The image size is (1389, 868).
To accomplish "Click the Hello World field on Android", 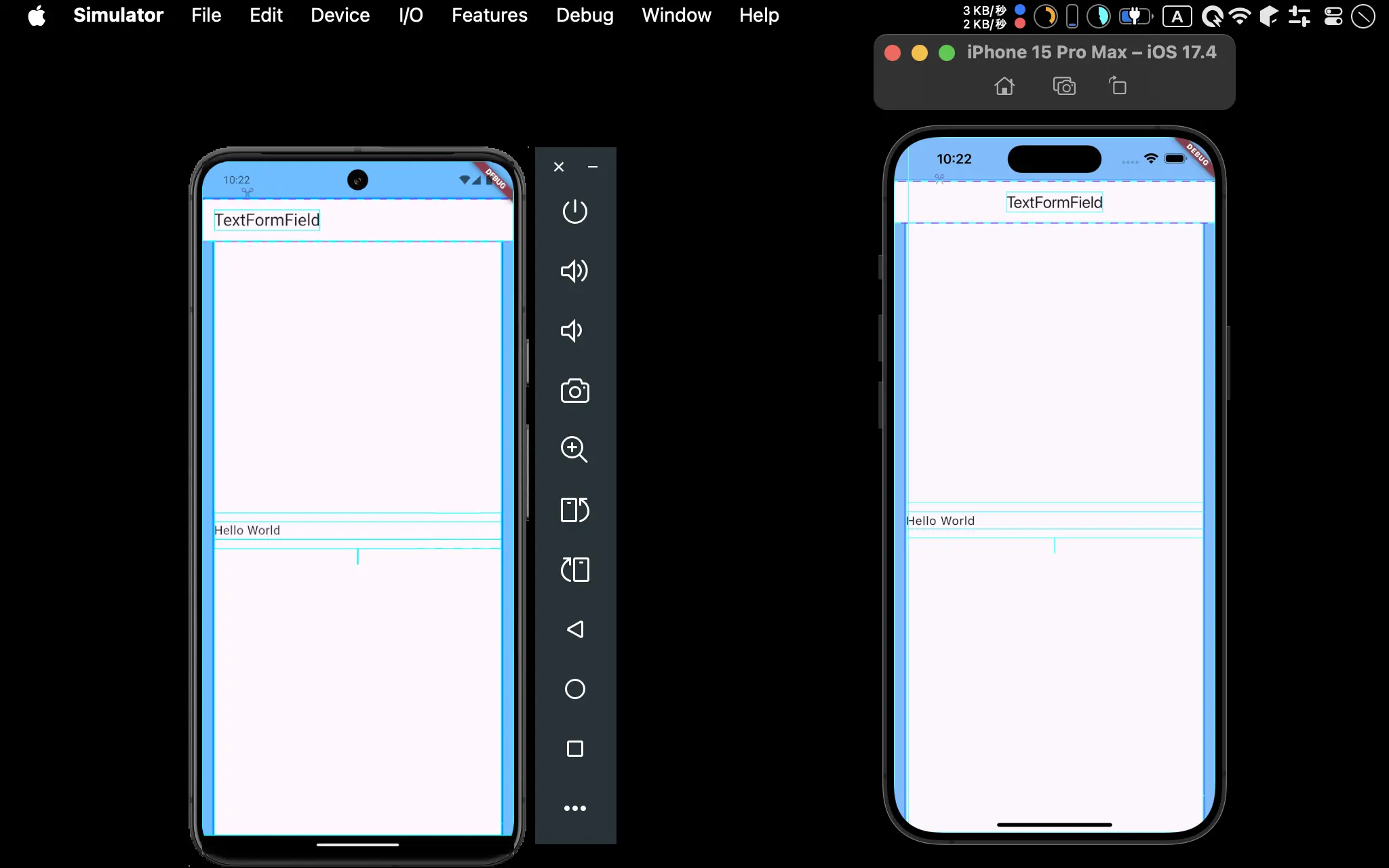I will tap(357, 530).
